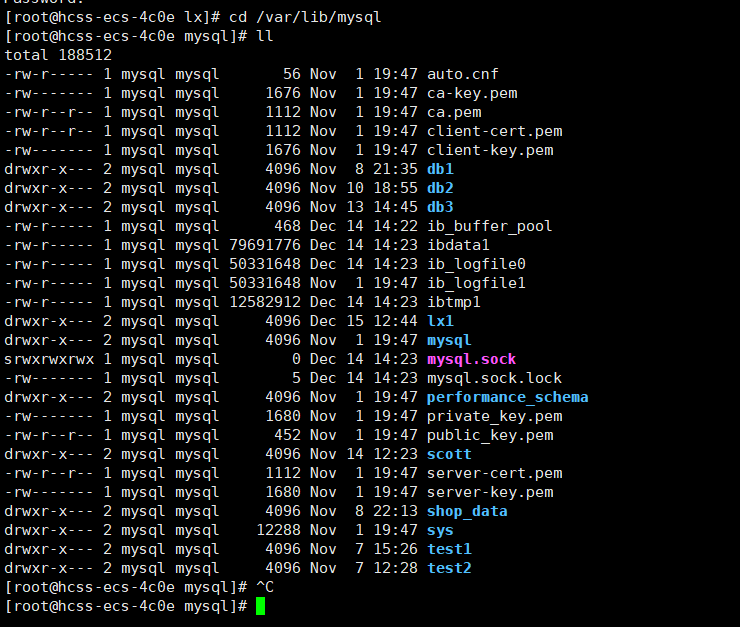Click the 452 size of public_key.pem
This screenshot has width=740, height=627.
click(x=287, y=435)
